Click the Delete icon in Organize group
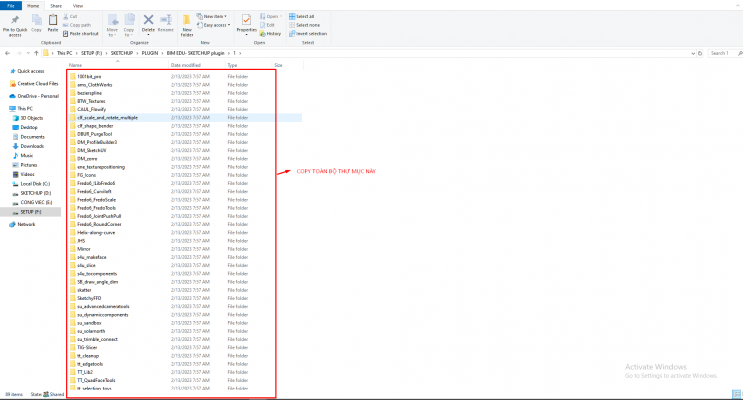 148,21
